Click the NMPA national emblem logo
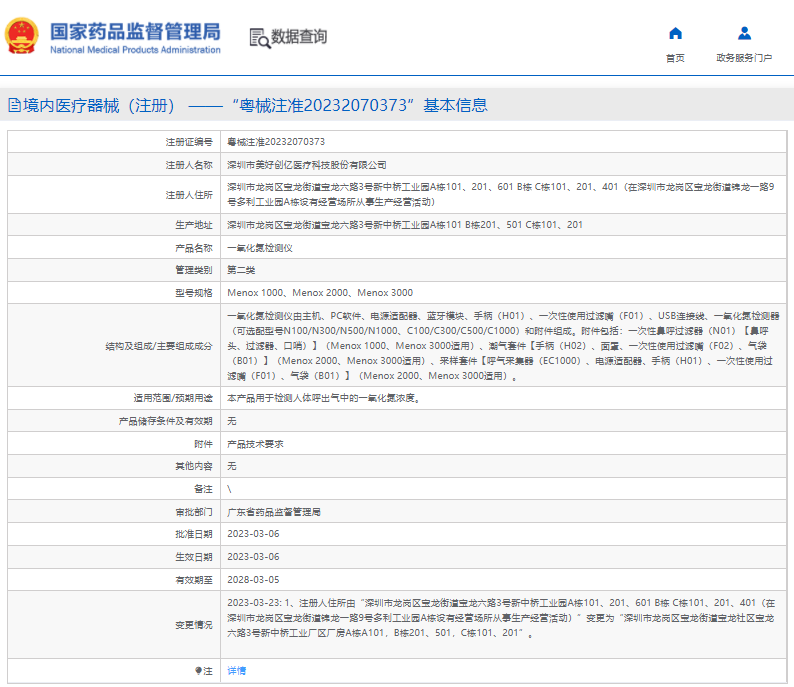Image resolution: width=794 pixels, height=687 pixels. [21, 36]
